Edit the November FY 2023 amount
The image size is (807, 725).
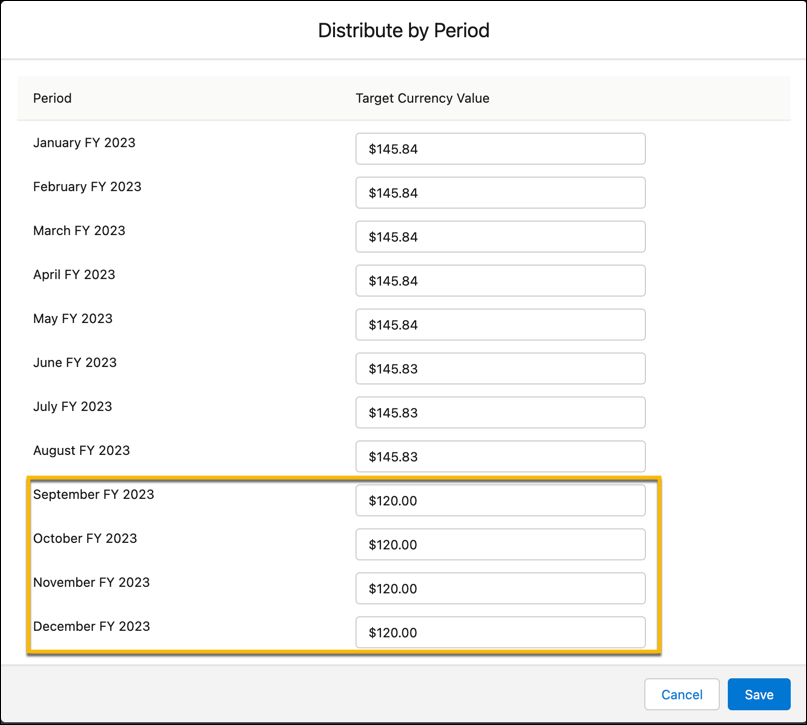pos(500,588)
